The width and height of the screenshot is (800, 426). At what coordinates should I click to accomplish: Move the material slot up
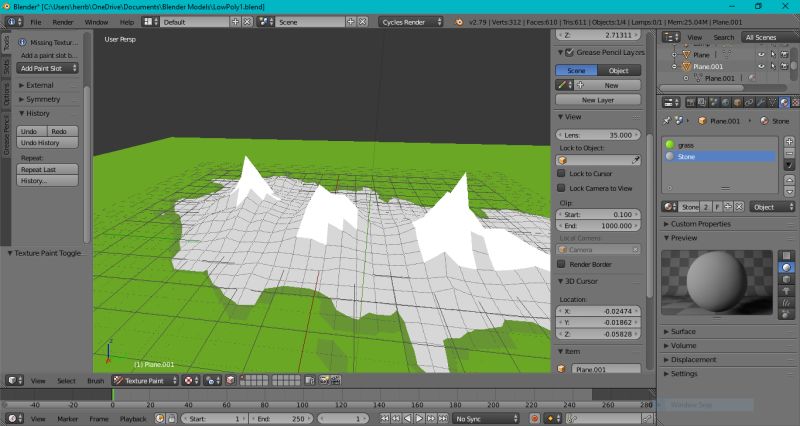(789, 180)
